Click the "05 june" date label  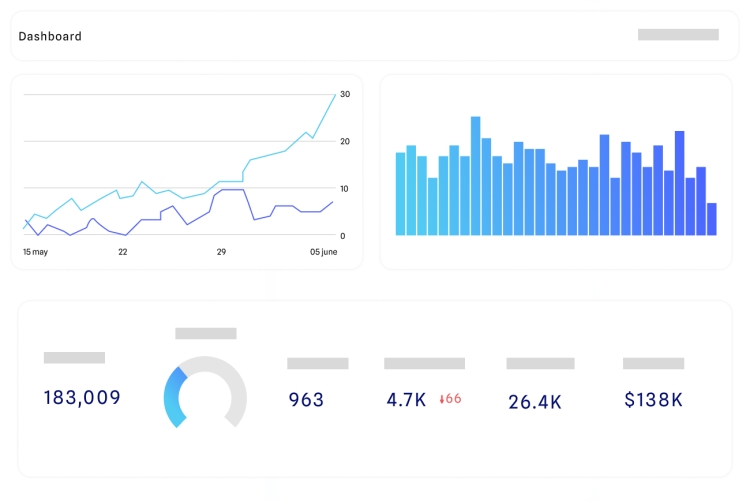pyautogui.click(x=323, y=252)
